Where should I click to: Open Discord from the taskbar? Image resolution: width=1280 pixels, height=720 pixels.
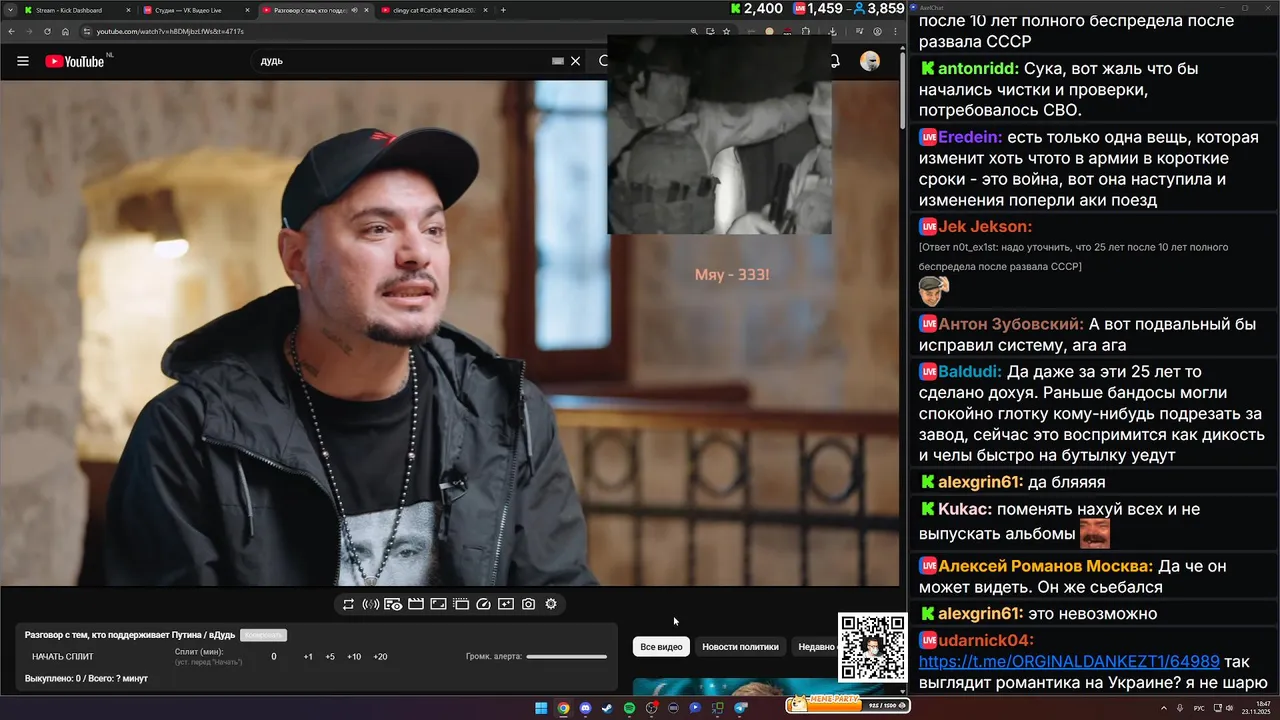[585, 708]
